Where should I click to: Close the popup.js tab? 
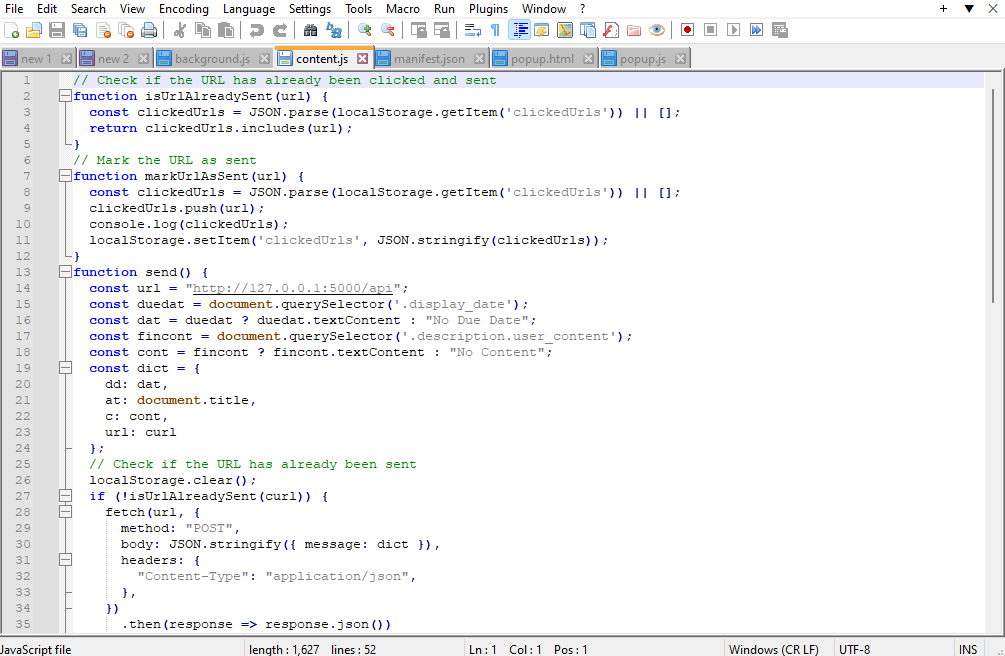tap(680, 58)
